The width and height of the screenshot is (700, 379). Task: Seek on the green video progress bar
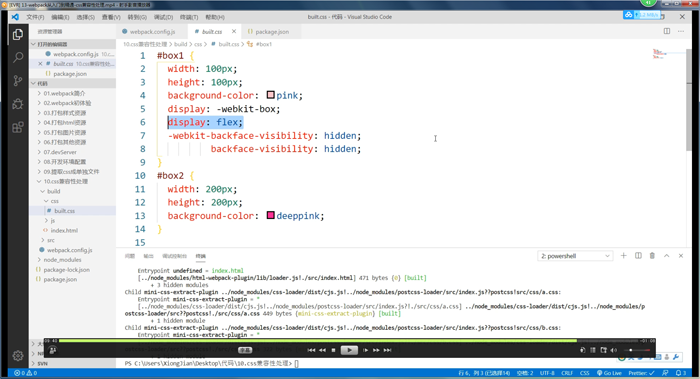point(318,341)
